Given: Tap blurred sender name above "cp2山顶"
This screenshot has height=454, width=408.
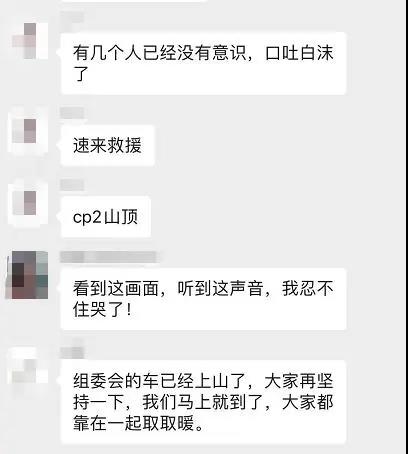Looking at the screenshot, I should pos(72,185).
